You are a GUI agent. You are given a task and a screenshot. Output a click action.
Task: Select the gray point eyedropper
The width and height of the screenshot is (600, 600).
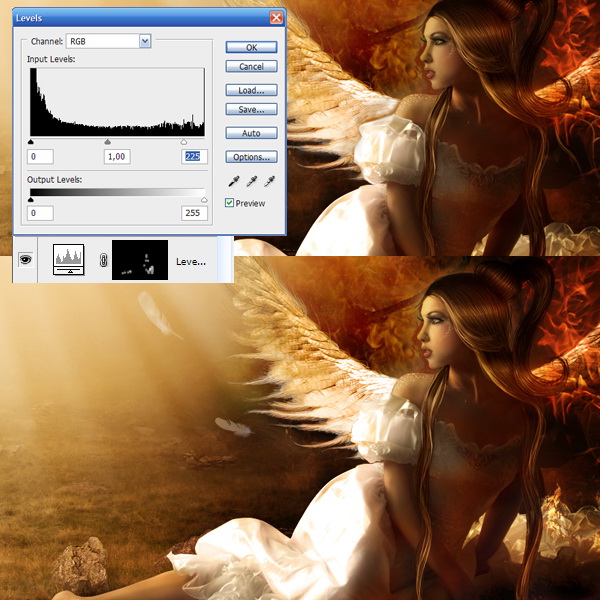click(251, 181)
